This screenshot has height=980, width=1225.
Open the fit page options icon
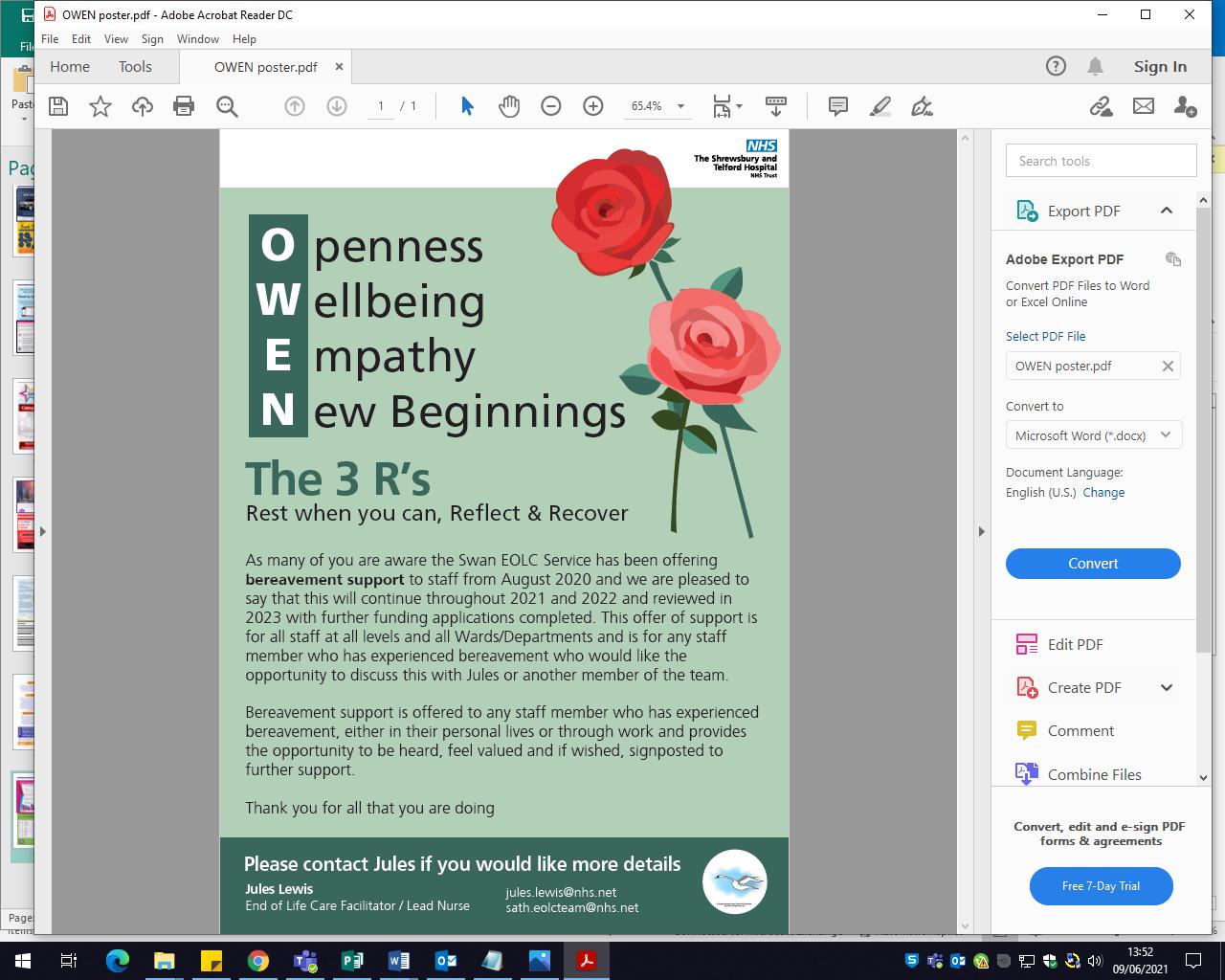pos(727,106)
